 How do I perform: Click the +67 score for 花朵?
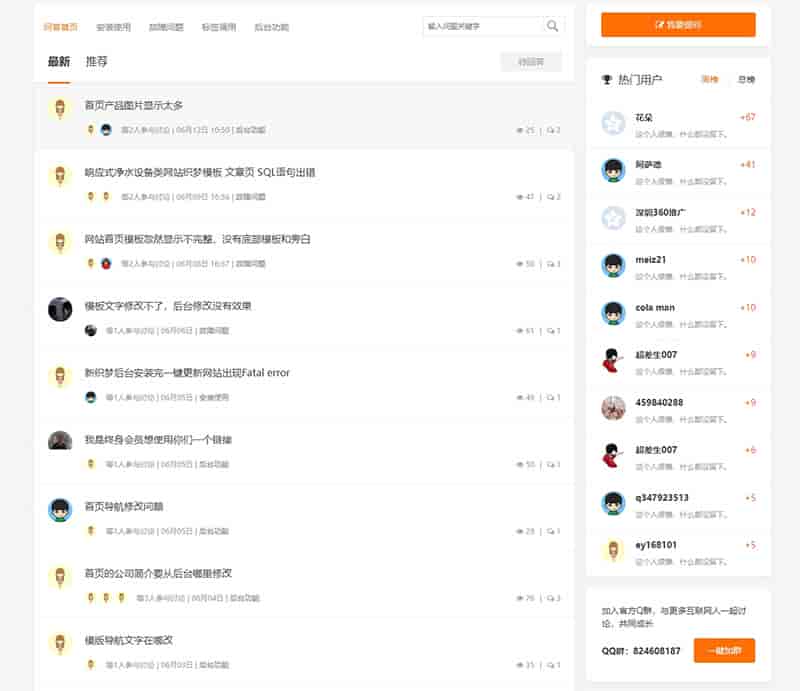[x=747, y=117]
